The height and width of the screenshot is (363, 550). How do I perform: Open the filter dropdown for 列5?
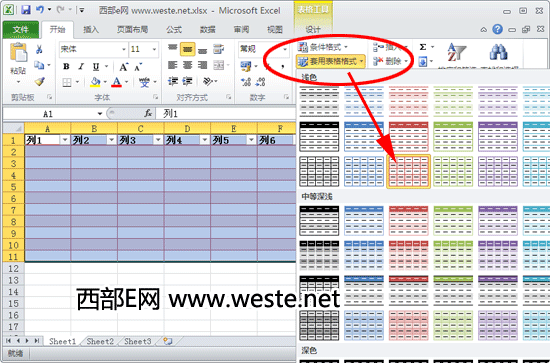coord(251,140)
